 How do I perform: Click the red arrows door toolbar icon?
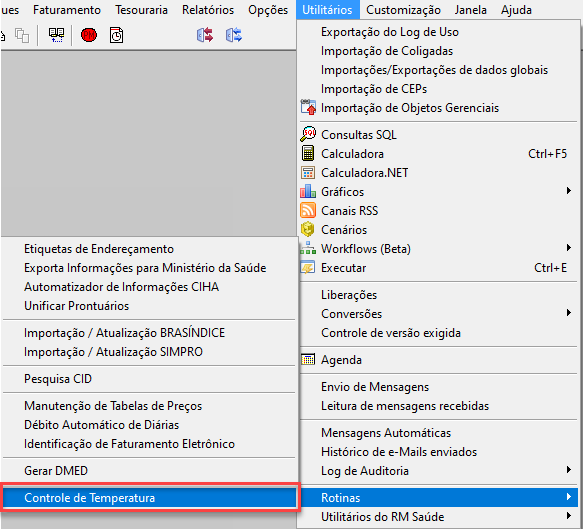click(x=205, y=35)
